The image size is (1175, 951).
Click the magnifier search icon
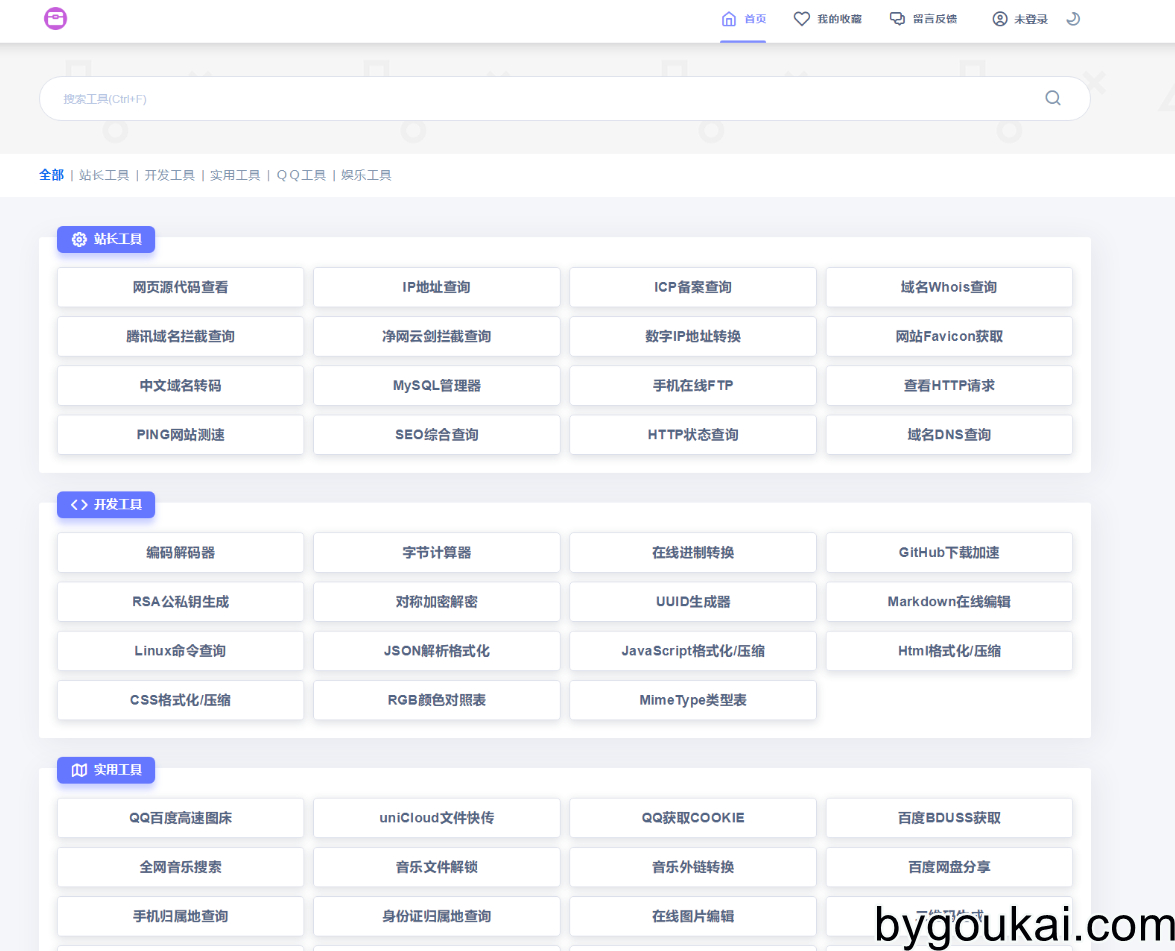[1053, 98]
